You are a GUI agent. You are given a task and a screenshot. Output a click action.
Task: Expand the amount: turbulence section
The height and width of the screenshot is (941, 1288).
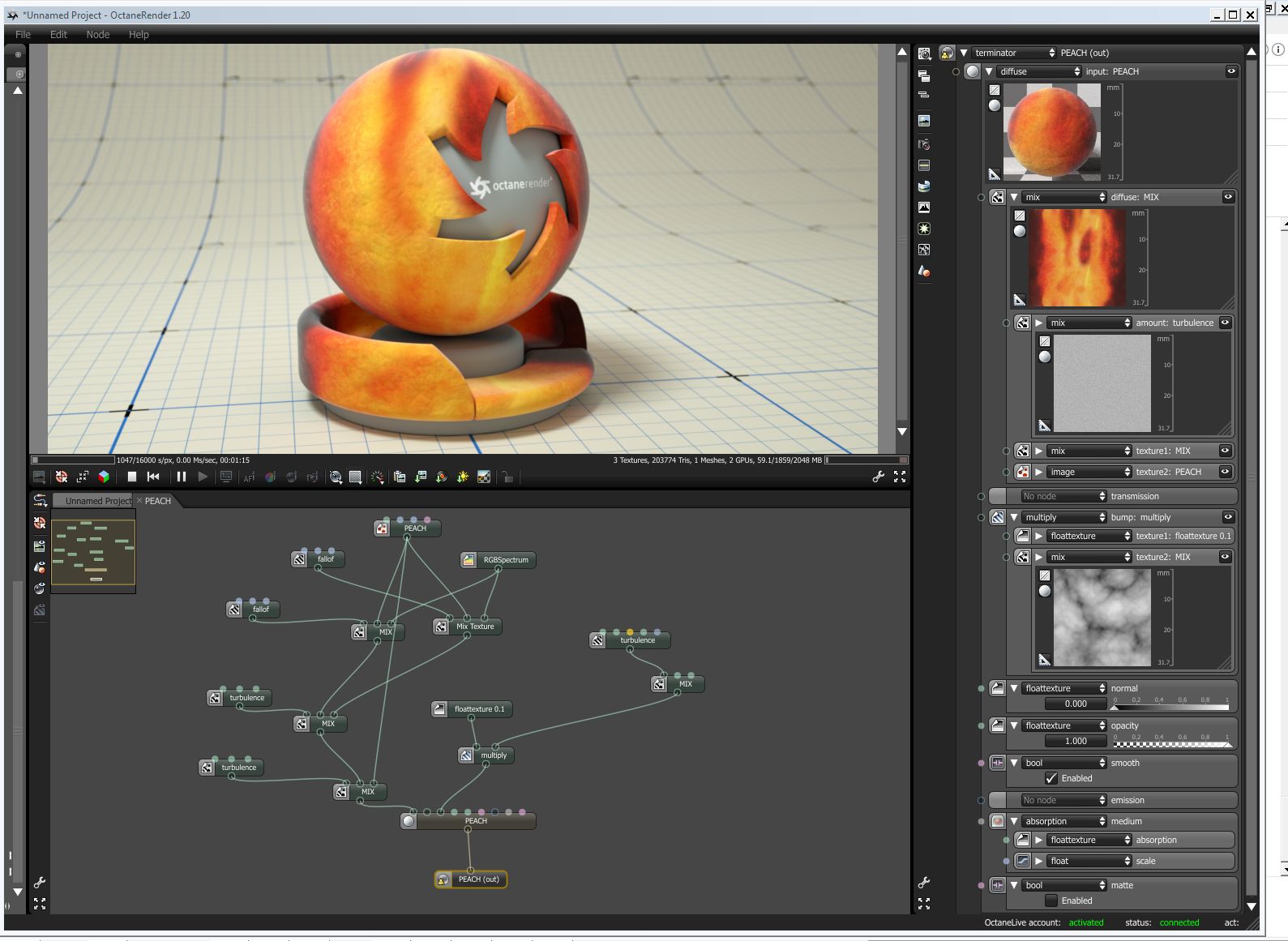(1039, 323)
